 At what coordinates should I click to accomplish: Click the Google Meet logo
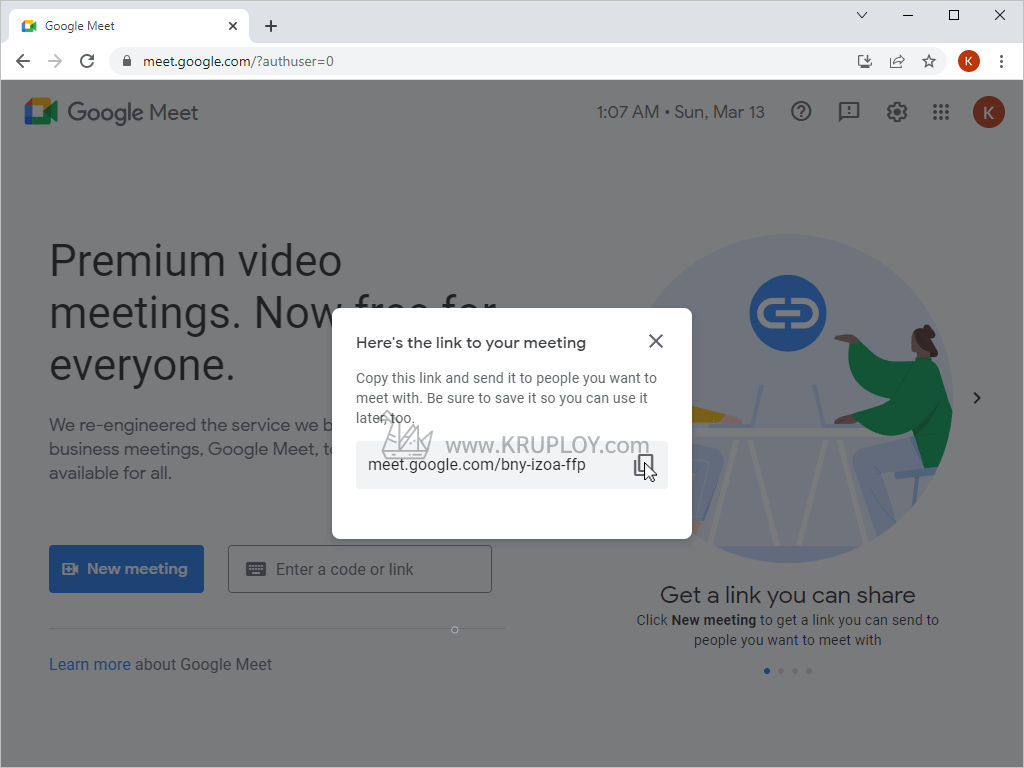coord(111,112)
